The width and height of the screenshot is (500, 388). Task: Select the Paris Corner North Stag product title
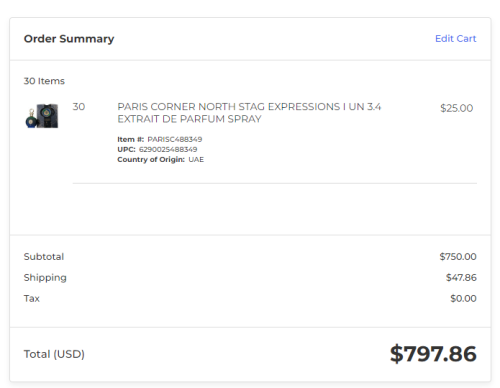(249, 113)
